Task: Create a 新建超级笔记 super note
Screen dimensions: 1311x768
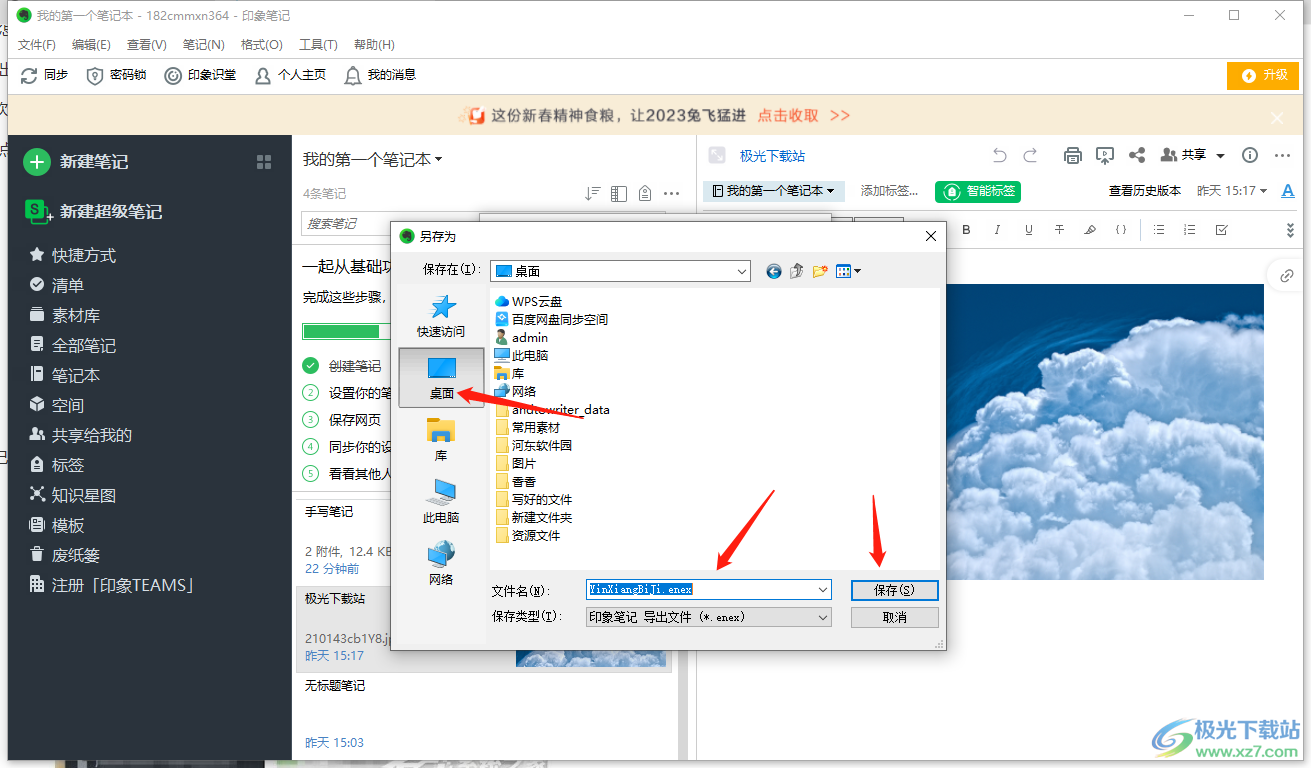Action: [93, 211]
